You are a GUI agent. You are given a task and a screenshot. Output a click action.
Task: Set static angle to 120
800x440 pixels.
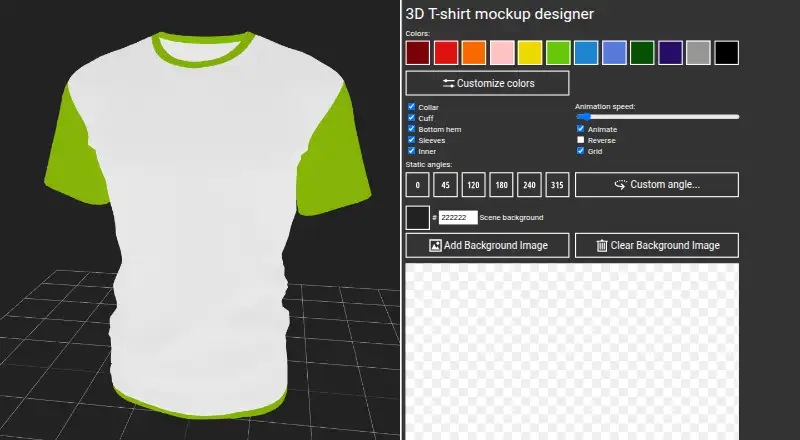473,184
